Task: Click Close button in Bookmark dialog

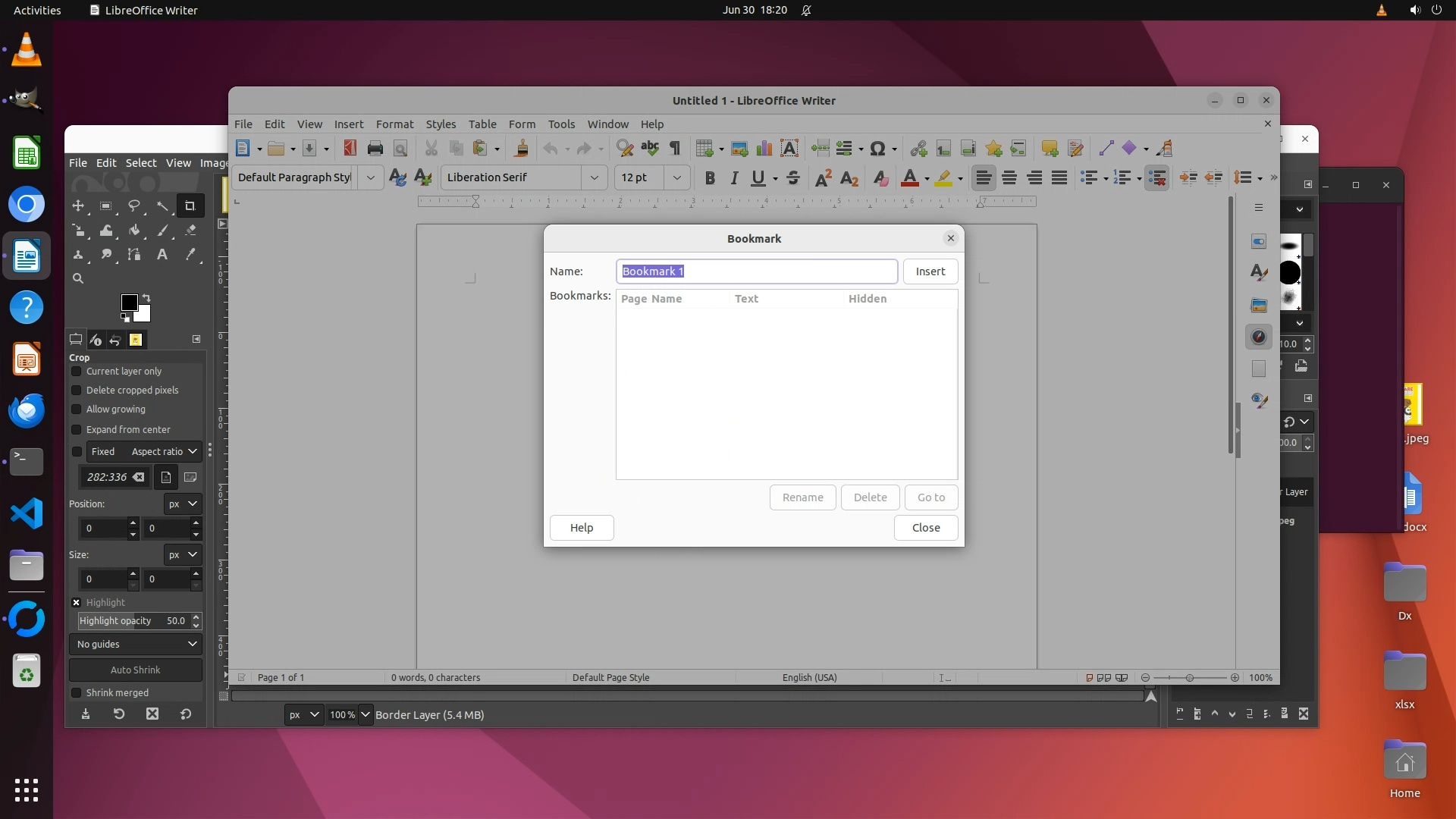Action: click(925, 528)
